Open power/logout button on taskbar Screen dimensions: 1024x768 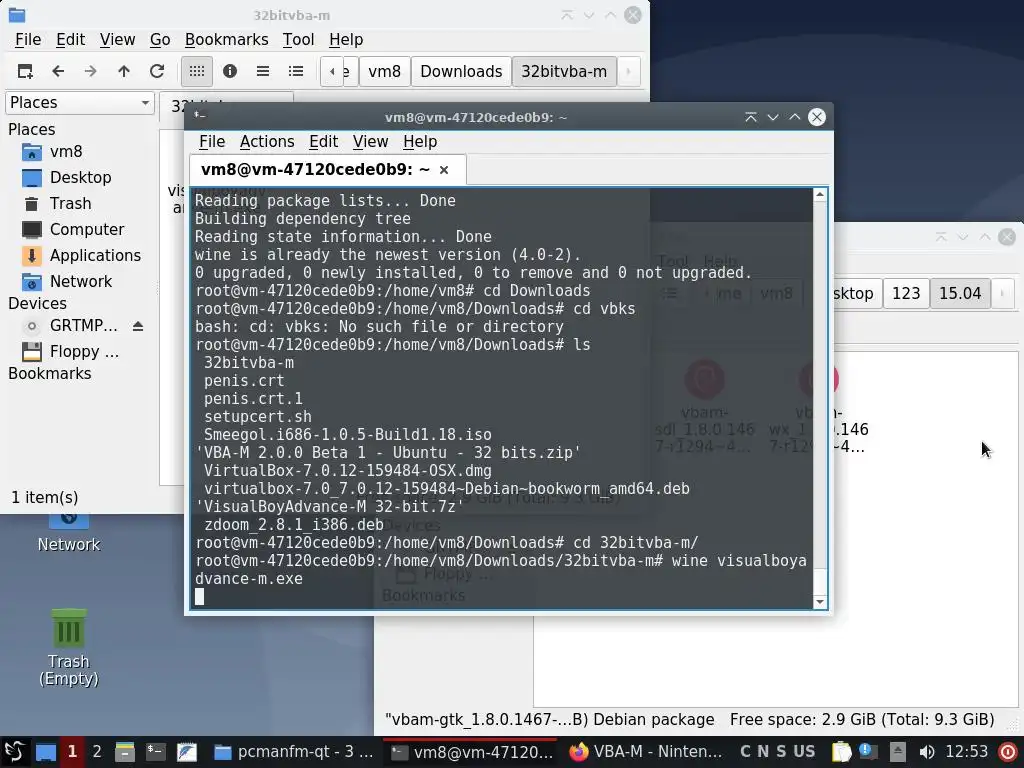pos(1009,752)
